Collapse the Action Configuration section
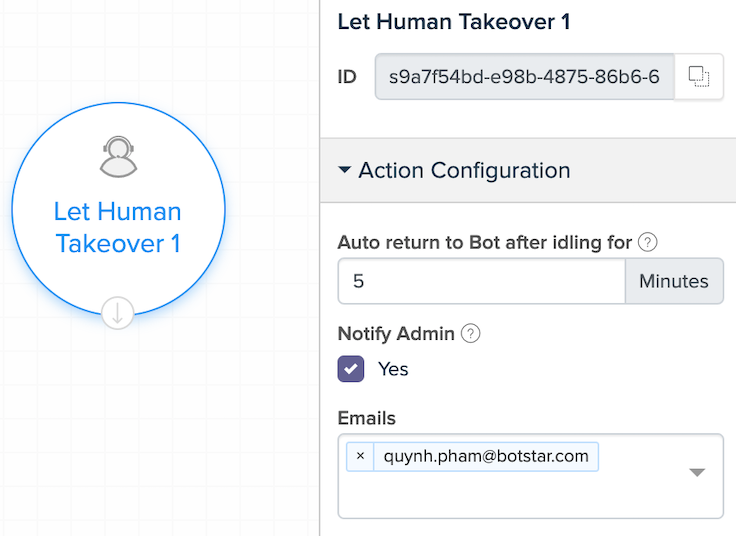 coord(344,170)
